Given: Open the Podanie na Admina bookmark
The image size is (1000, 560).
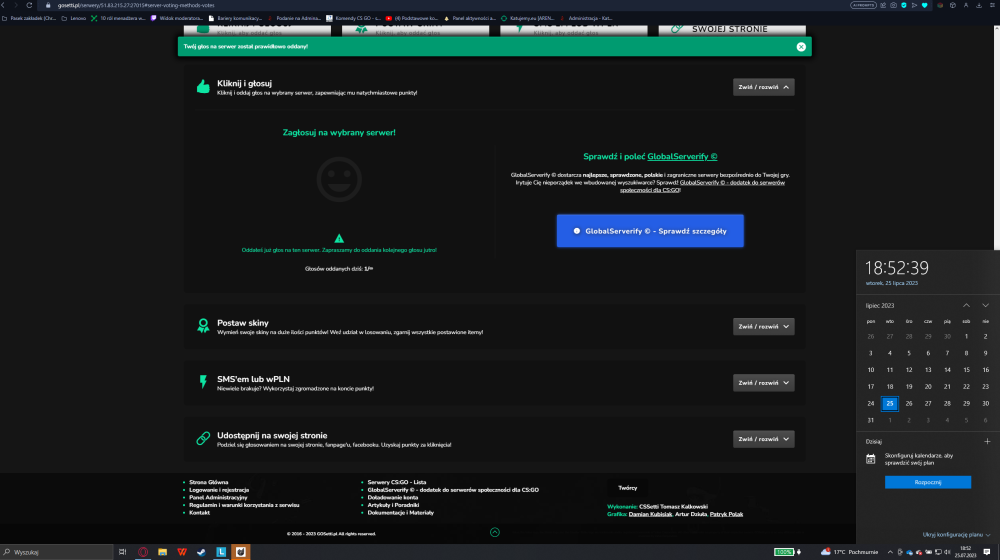Looking at the screenshot, I should 294,18.
